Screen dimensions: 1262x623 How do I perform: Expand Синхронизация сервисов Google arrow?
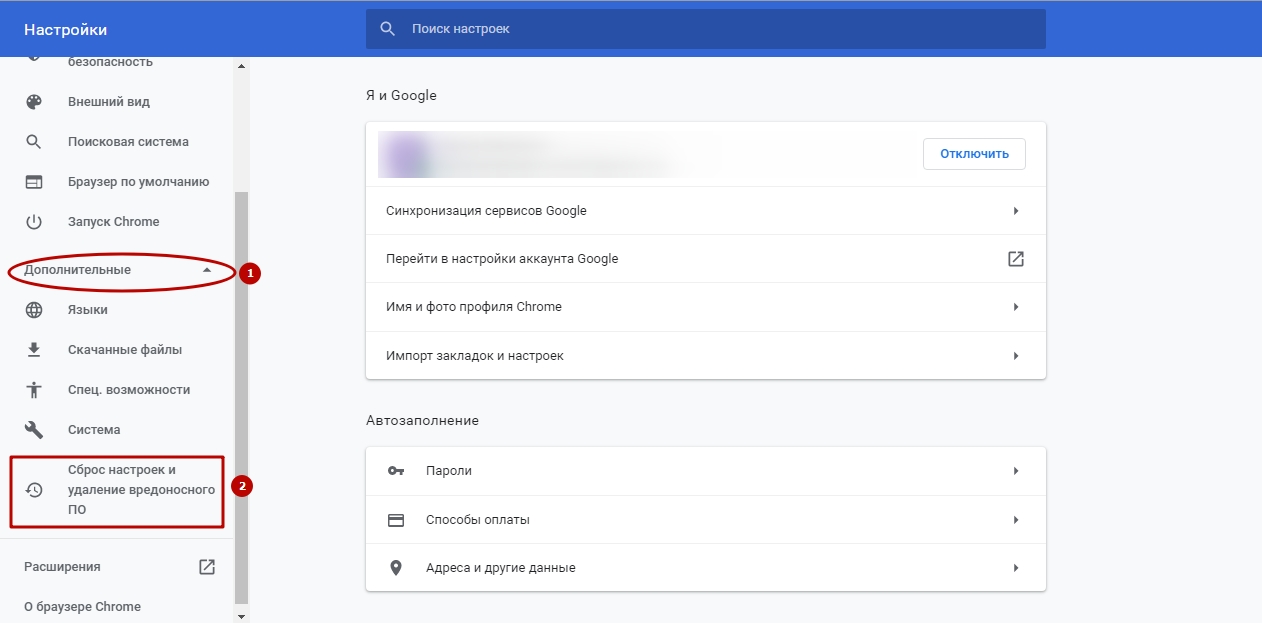pyautogui.click(x=1015, y=211)
